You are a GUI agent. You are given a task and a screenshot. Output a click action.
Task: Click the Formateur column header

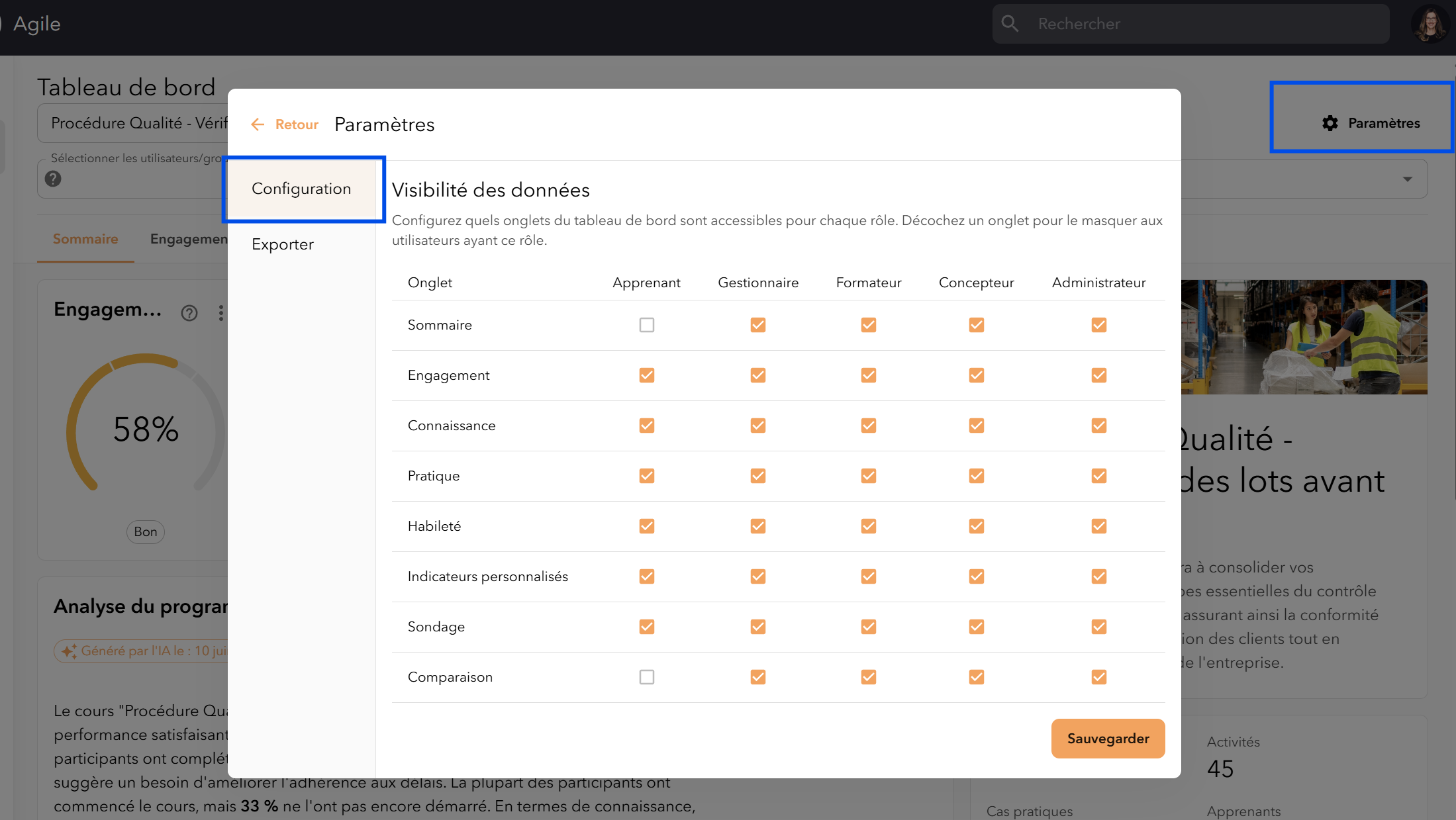coord(869,283)
